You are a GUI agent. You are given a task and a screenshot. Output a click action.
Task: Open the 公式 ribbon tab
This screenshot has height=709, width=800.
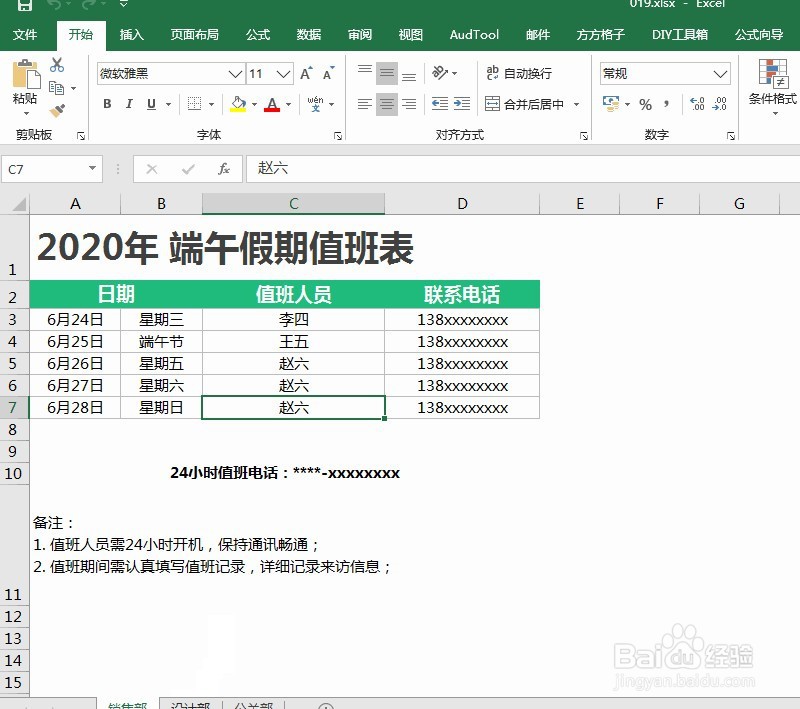[257, 33]
